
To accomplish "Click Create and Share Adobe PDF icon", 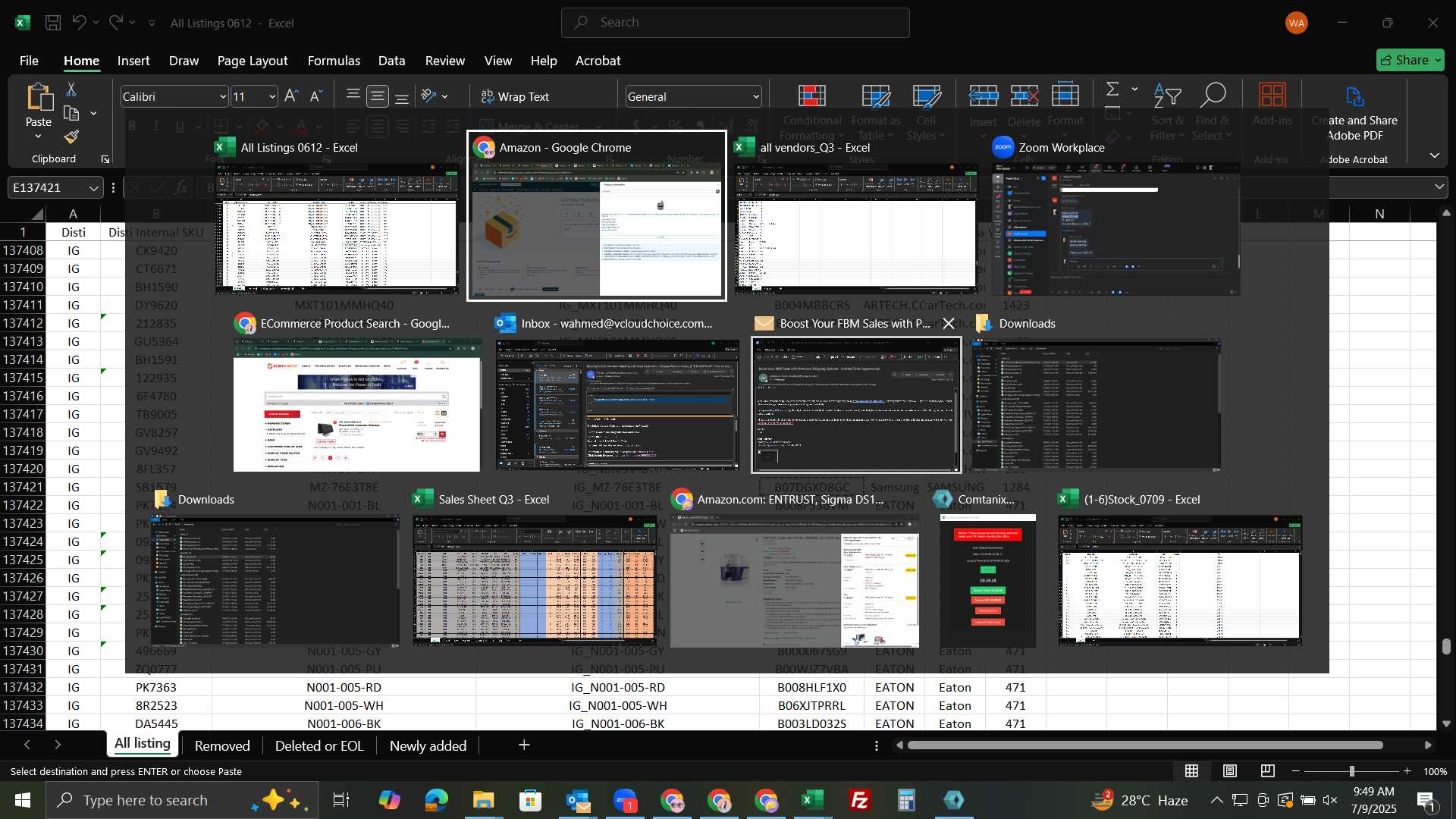I will pos(1355,96).
